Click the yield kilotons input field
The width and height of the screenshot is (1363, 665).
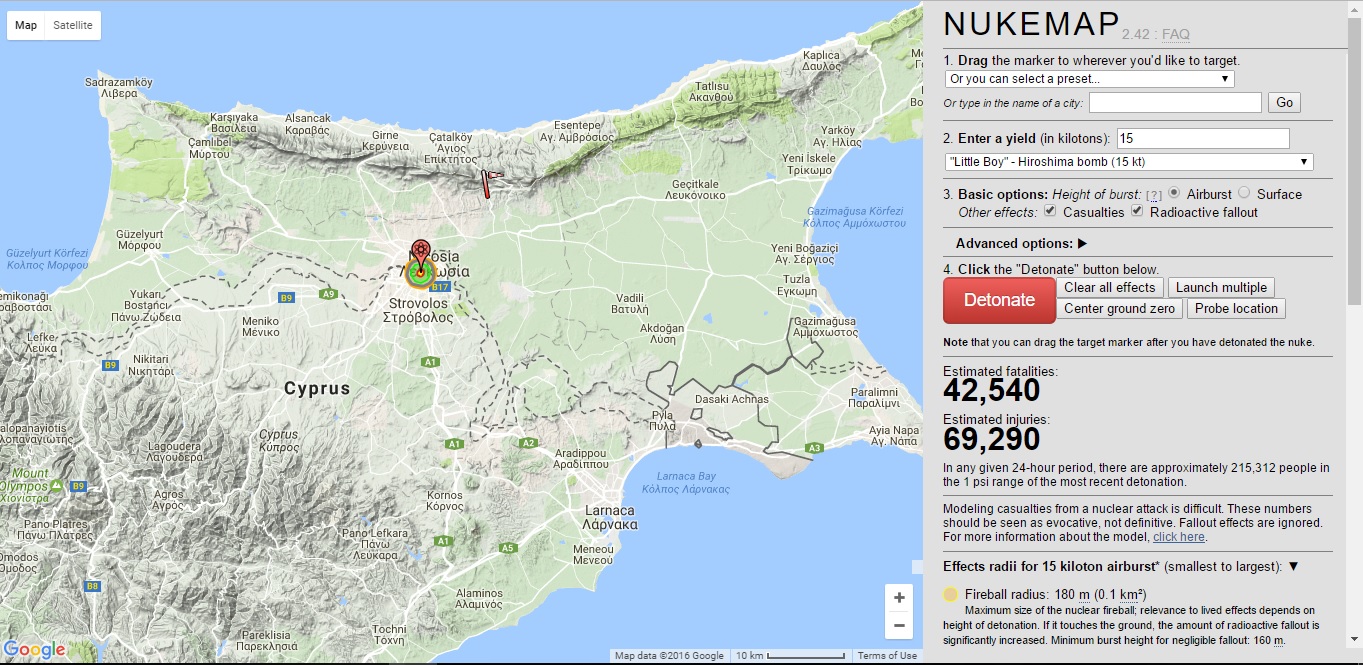[x=1203, y=138]
